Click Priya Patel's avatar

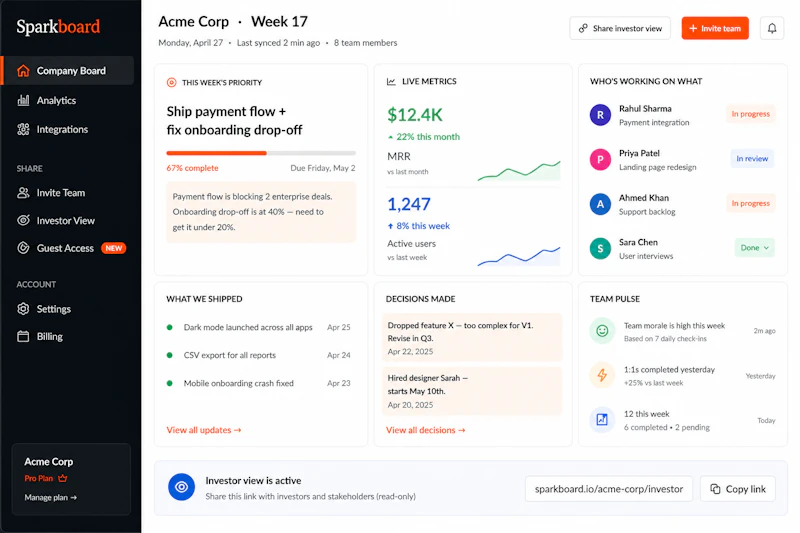tap(600, 160)
